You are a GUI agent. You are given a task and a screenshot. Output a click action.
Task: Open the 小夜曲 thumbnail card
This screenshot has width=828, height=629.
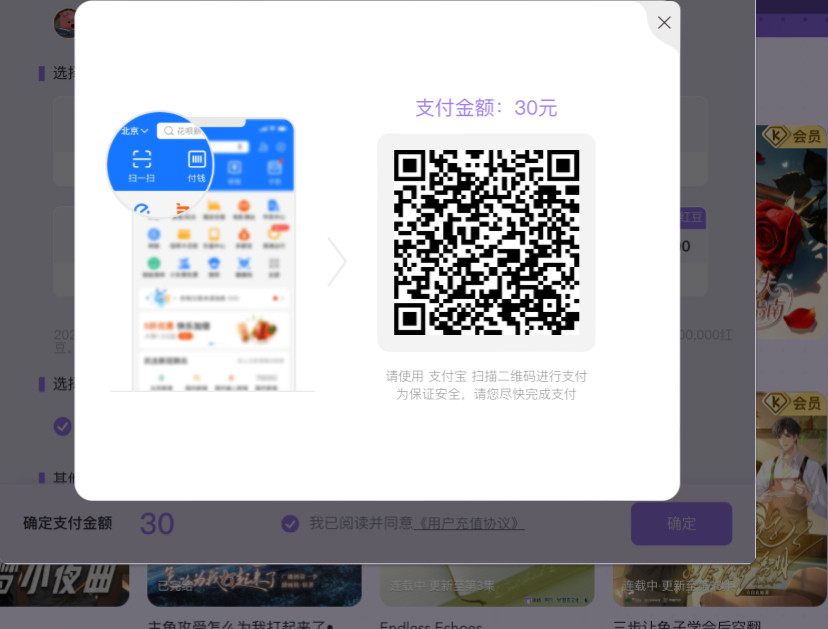64,585
